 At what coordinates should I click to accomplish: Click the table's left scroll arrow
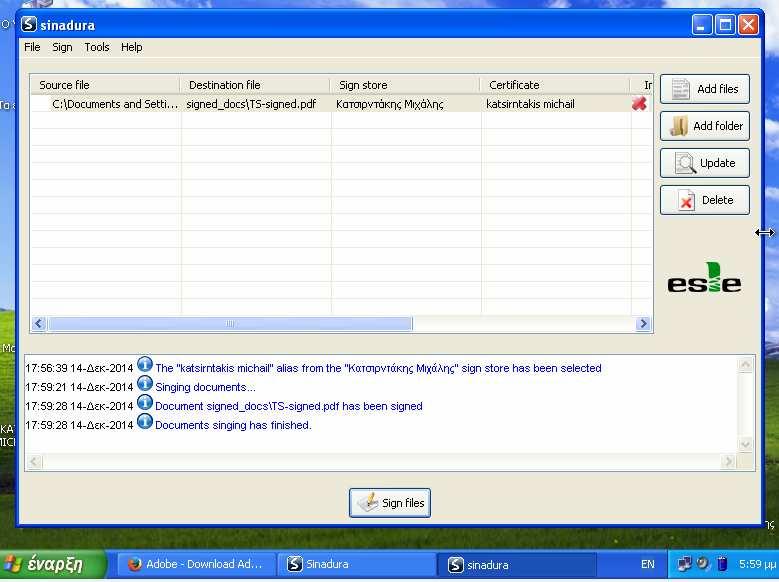[39, 324]
